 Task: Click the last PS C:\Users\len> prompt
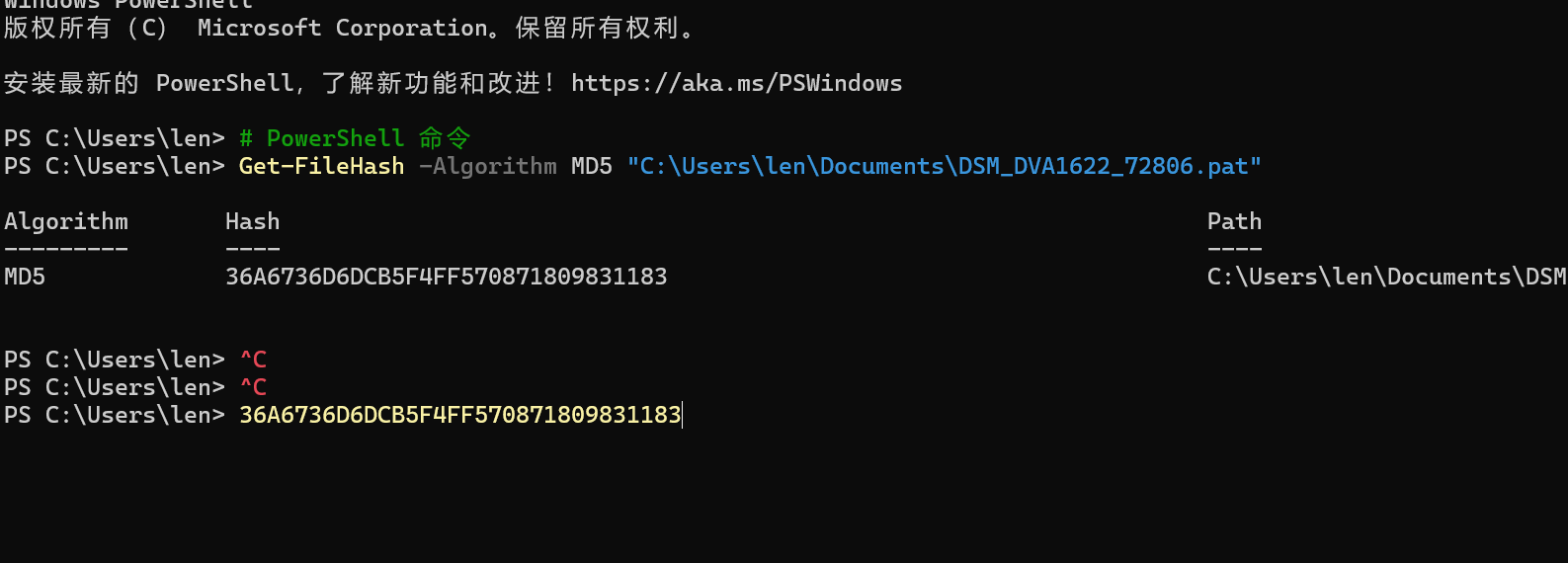pos(114,415)
